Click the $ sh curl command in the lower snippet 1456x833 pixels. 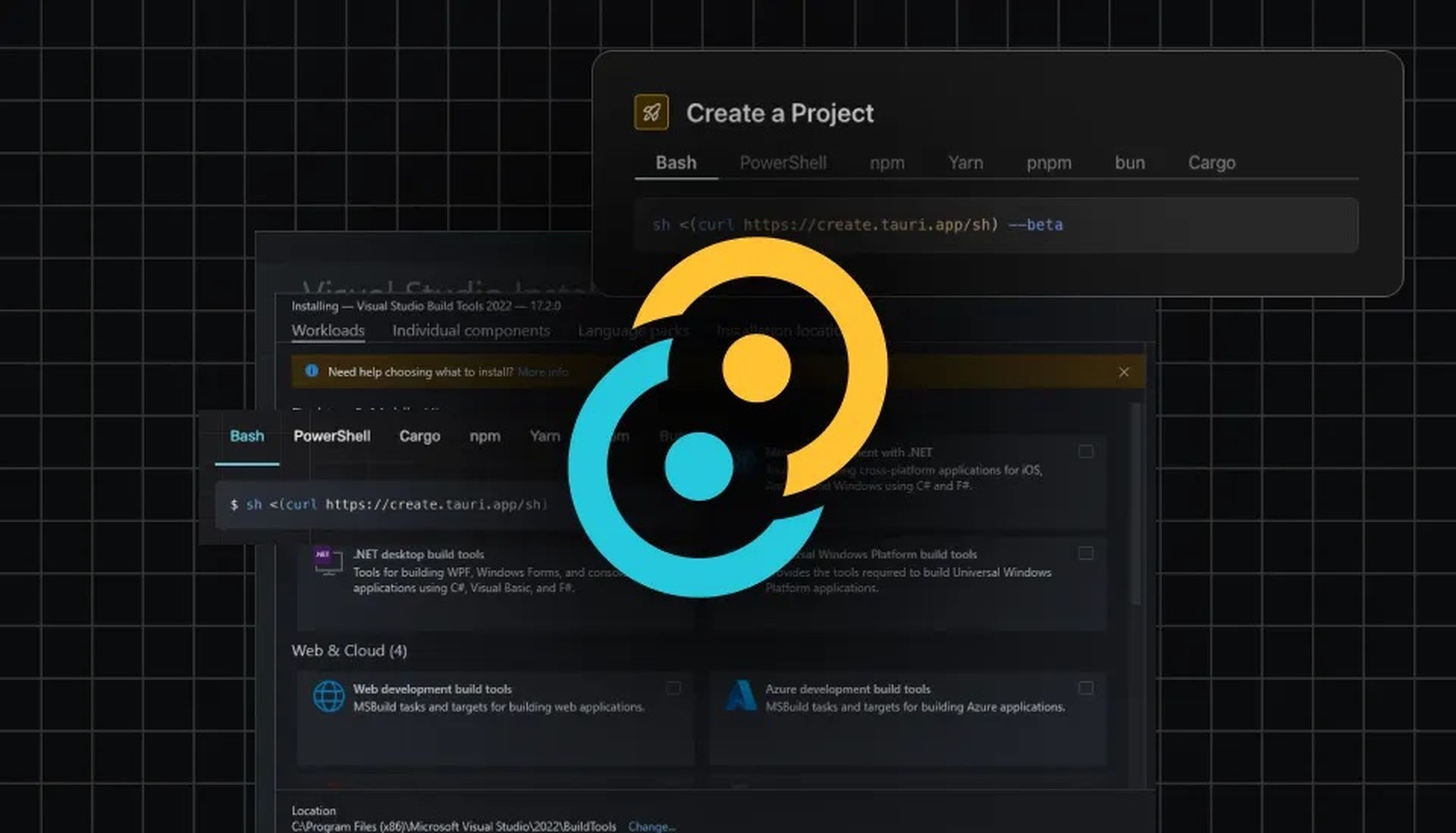388,504
